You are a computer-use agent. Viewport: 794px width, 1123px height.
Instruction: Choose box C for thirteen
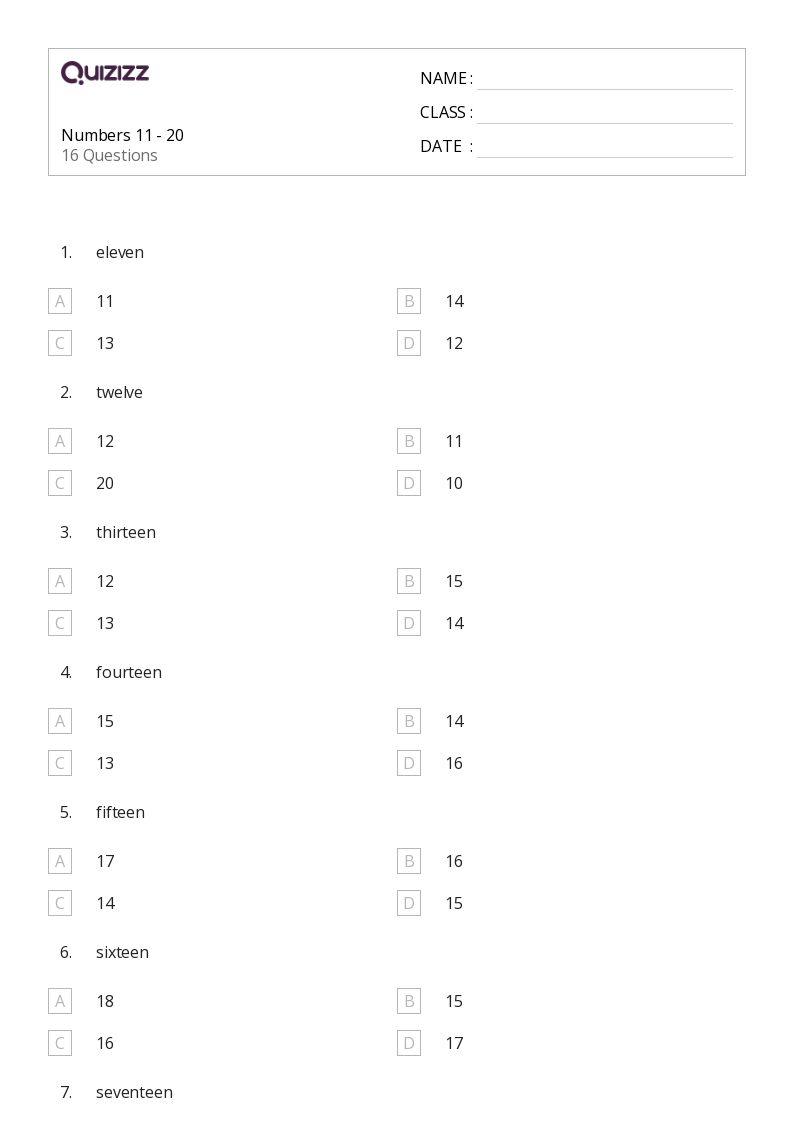pyautogui.click(x=60, y=623)
